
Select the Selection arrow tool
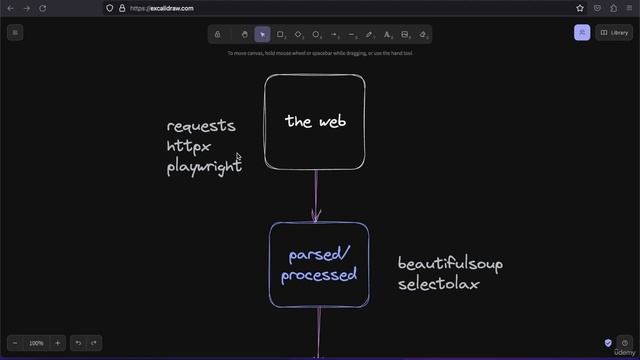(x=262, y=35)
